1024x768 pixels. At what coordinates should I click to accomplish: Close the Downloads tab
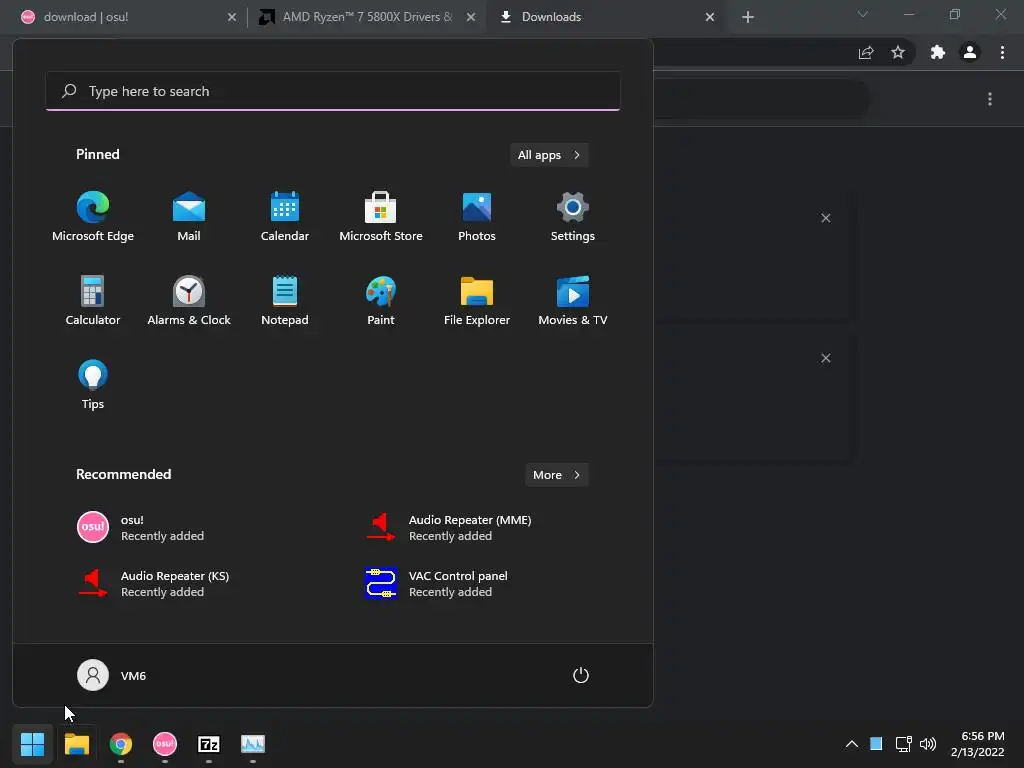tap(710, 17)
